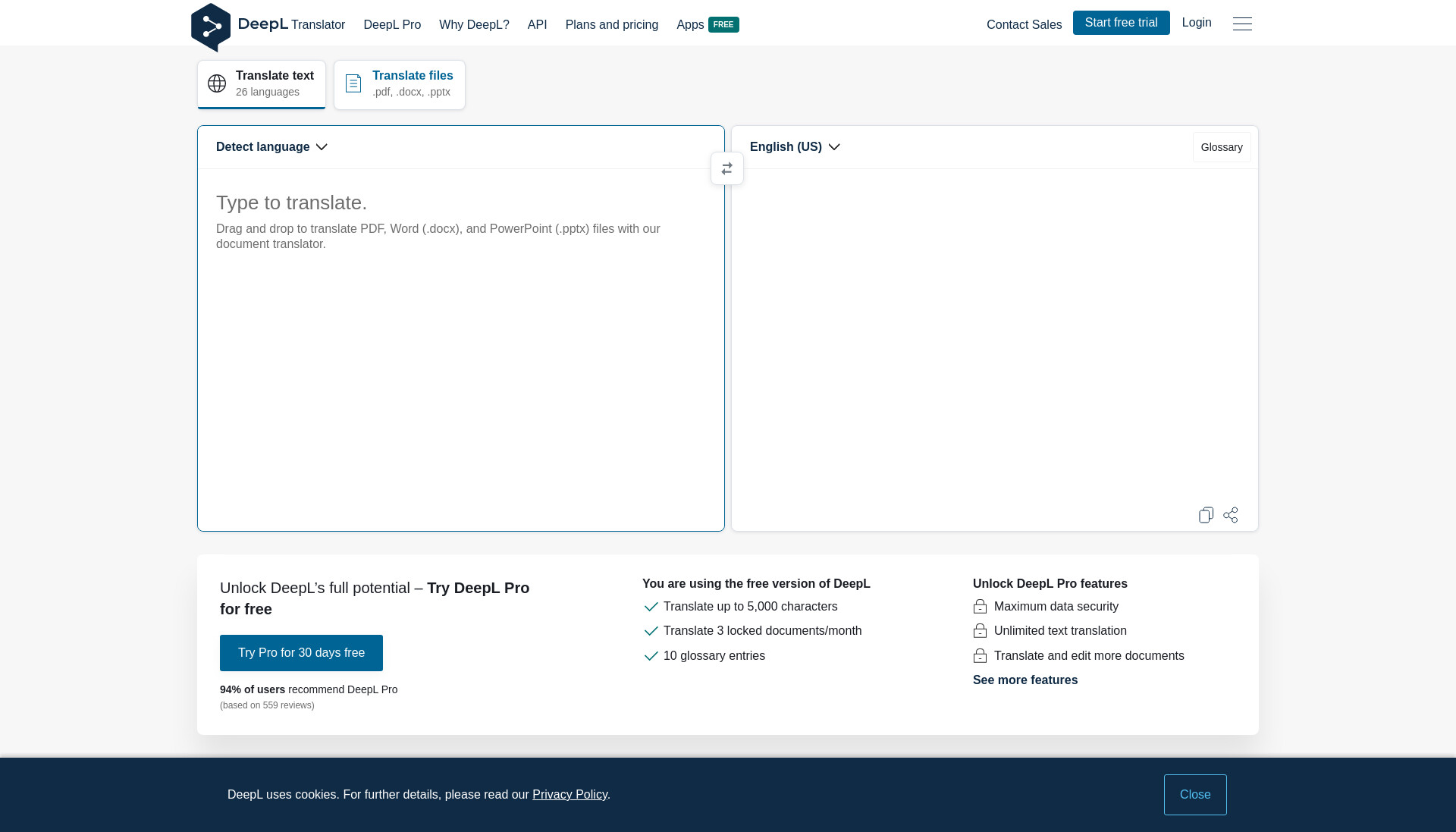The width and height of the screenshot is (1456, 832).
Task: Click the document icon in Translate files tab
Action: click(x=353, y=83)
